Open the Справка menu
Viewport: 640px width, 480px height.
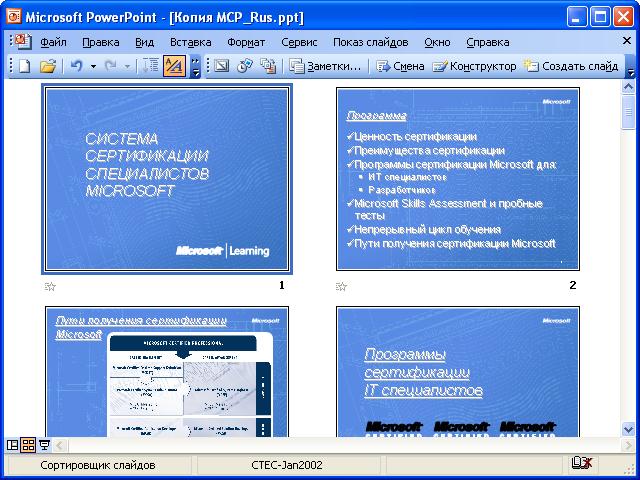pyautogui.click(x=488, y=42)
